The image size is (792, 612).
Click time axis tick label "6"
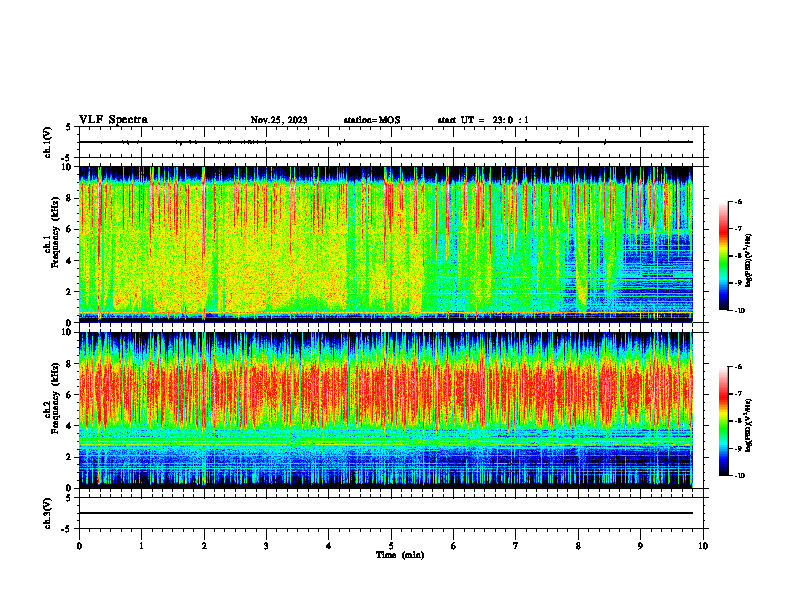click(454, 546)
